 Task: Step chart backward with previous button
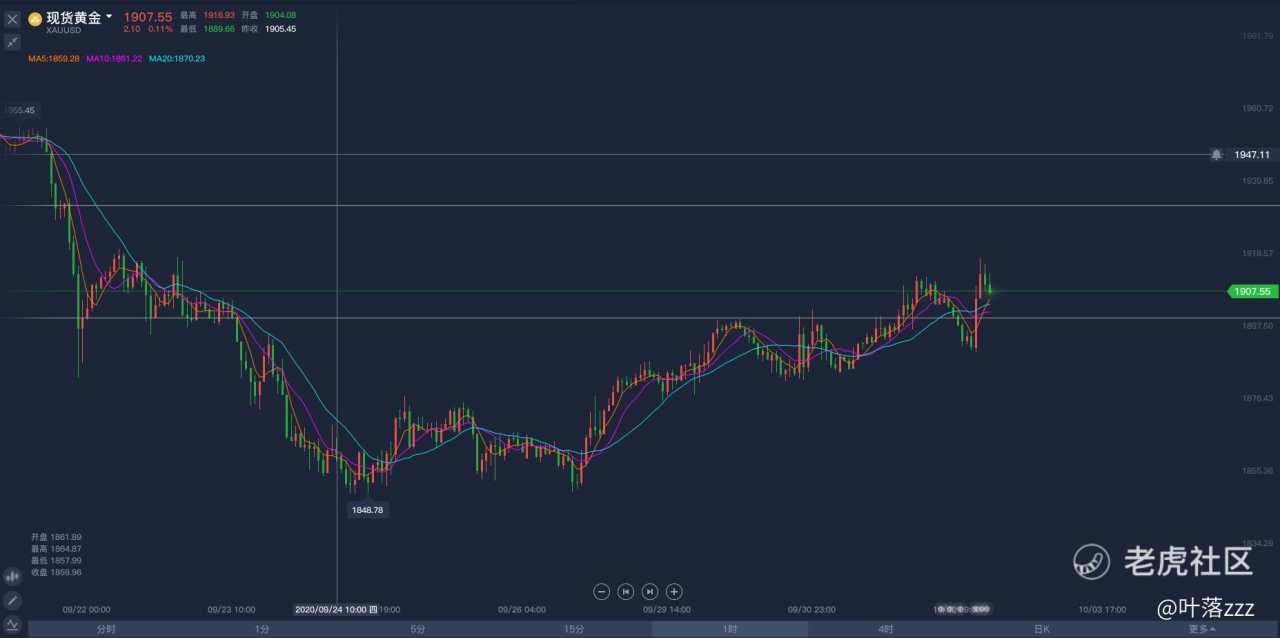[626, 591]
